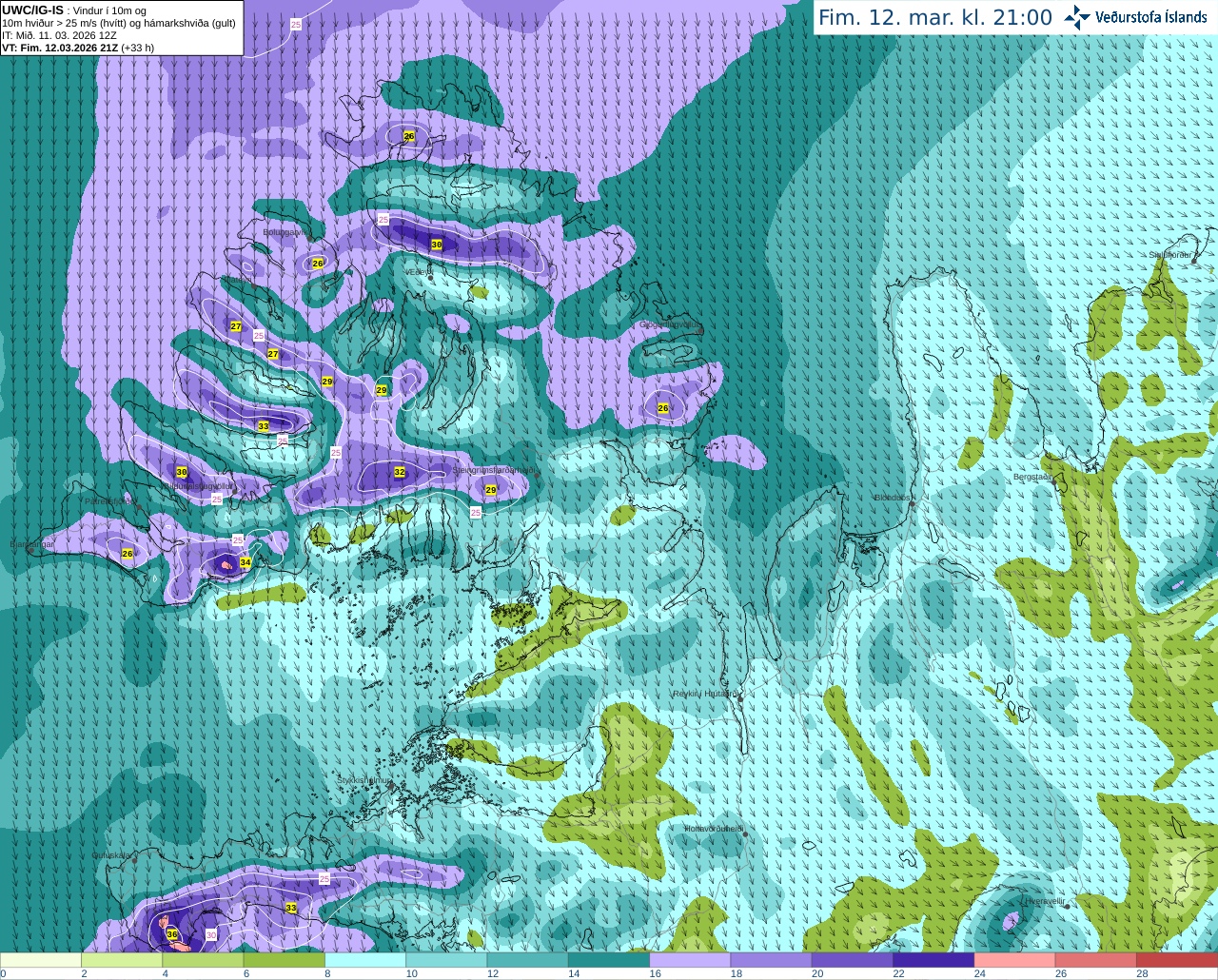This screenshot has width=1218, height=980.
Task: Click the Steingrímsfjarðarheiði station label
Action: pos(493,470)
